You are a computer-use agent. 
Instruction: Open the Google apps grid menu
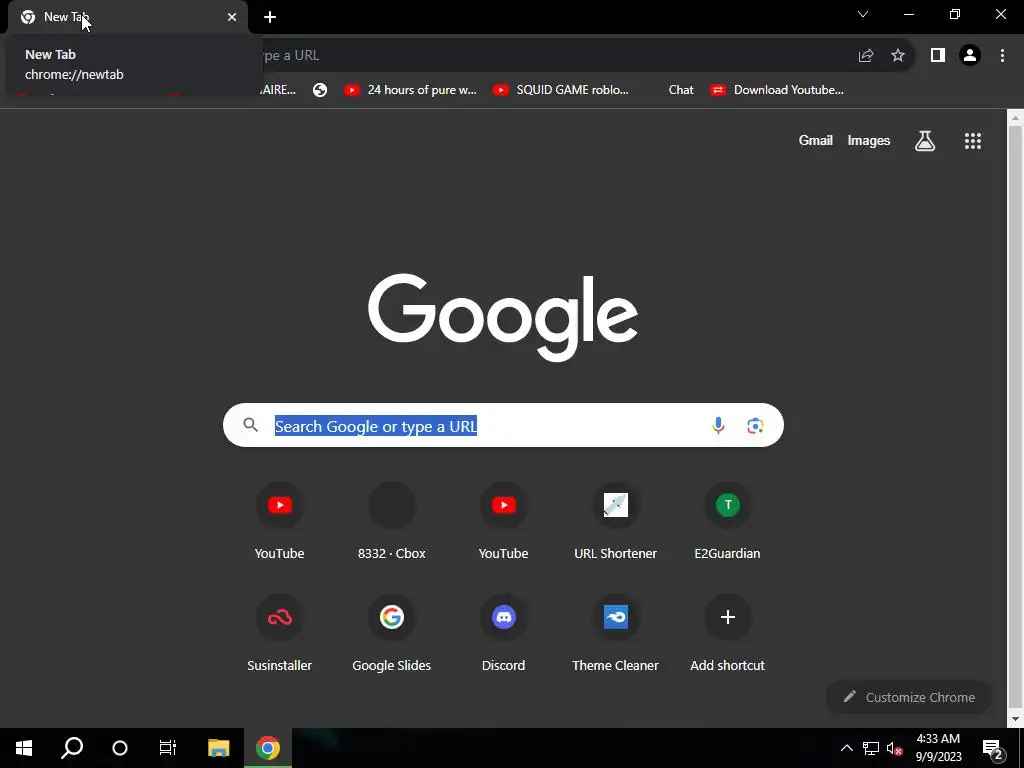click(972, 141)
